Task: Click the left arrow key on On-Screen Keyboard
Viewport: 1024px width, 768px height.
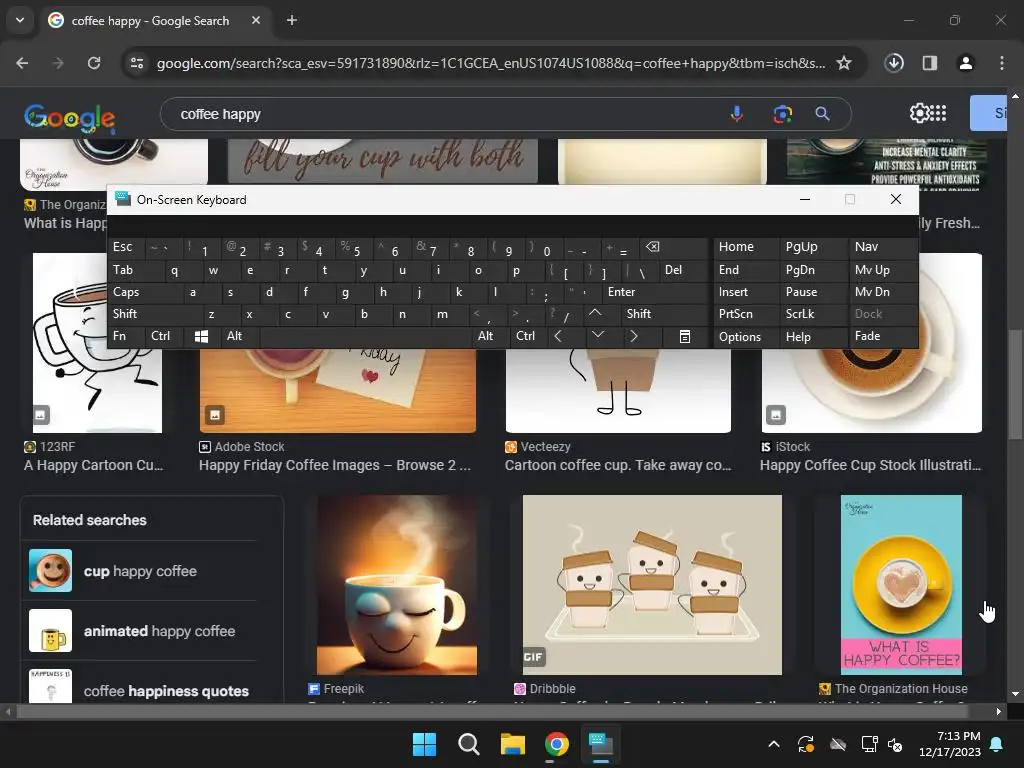Action: pos(558,336)
